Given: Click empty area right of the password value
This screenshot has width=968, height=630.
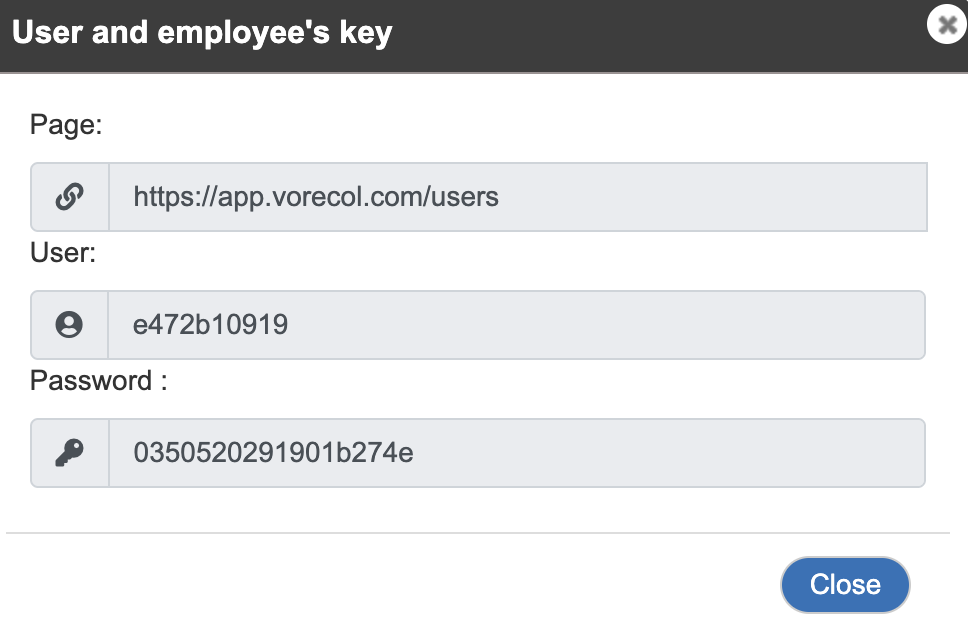Looking at the screenshot, I should point(667,453).
